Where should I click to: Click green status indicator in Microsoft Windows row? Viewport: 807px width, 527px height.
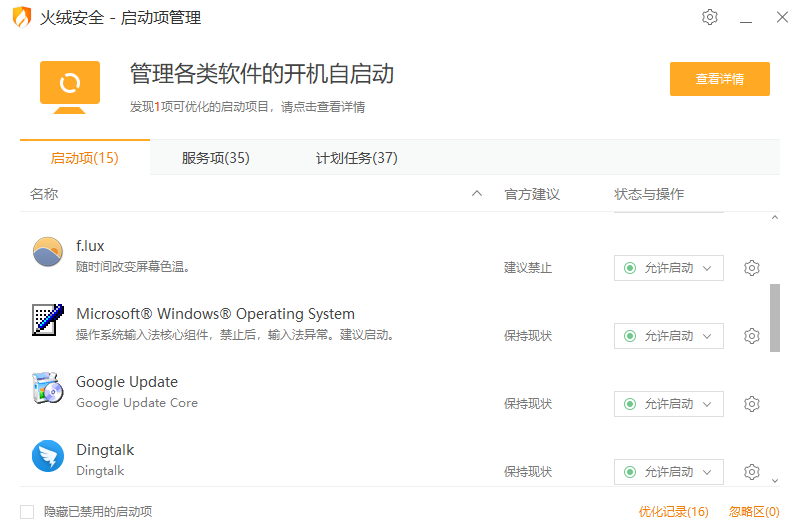[x=629, y=336]
